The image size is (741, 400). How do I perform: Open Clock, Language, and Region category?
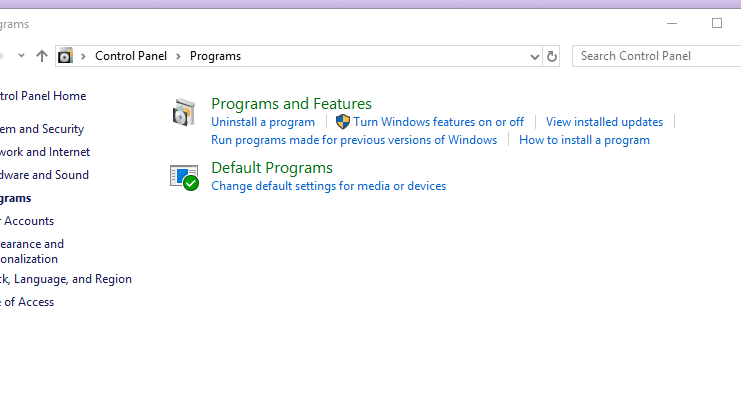[66, 279]
